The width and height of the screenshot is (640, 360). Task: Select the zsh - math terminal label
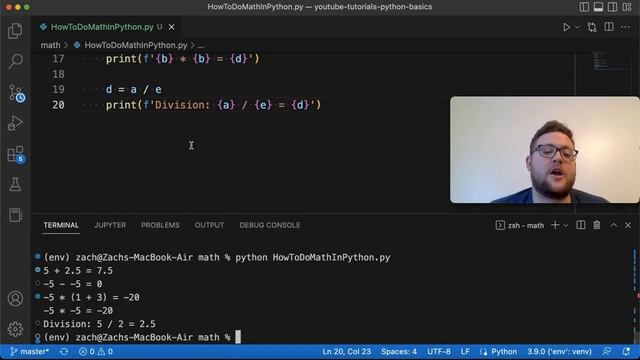tap(520, 225)
